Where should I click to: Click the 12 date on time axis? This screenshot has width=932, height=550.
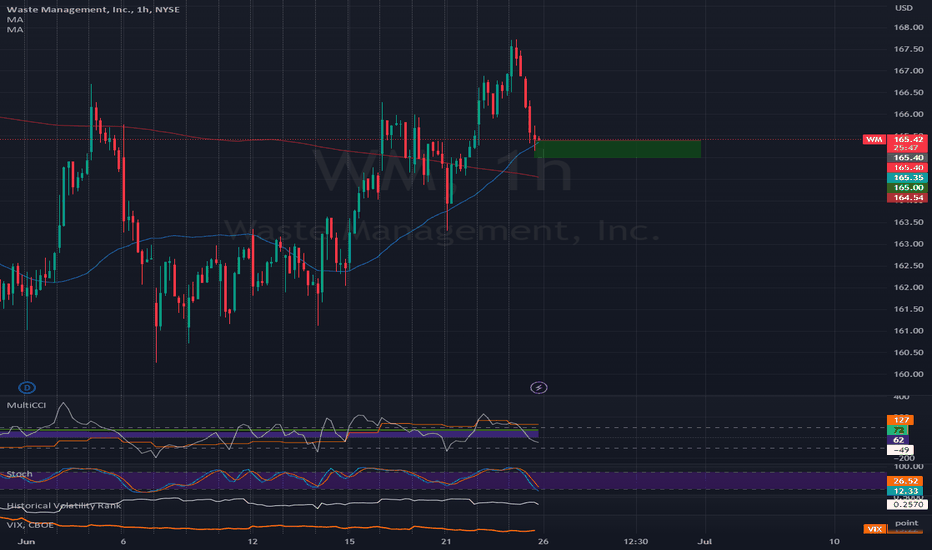click(253, 542)
